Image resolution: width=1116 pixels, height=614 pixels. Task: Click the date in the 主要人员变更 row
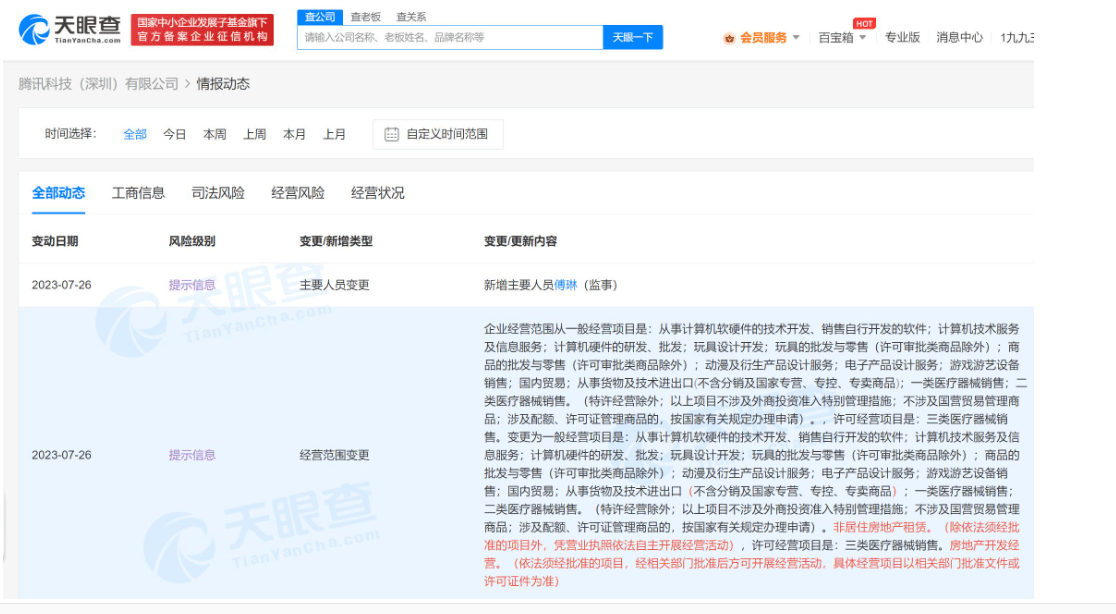[61, 285]
